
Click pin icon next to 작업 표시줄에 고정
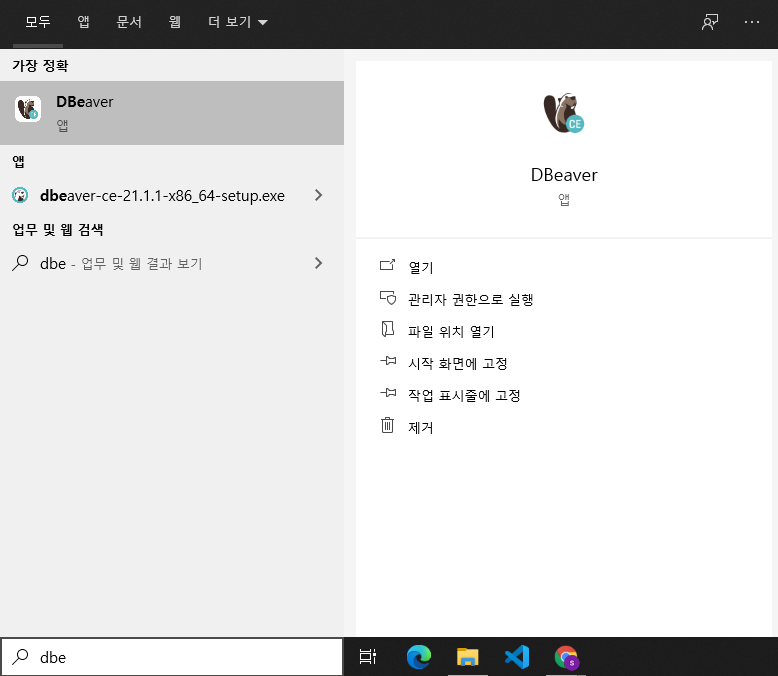click(x=388, y=393)
